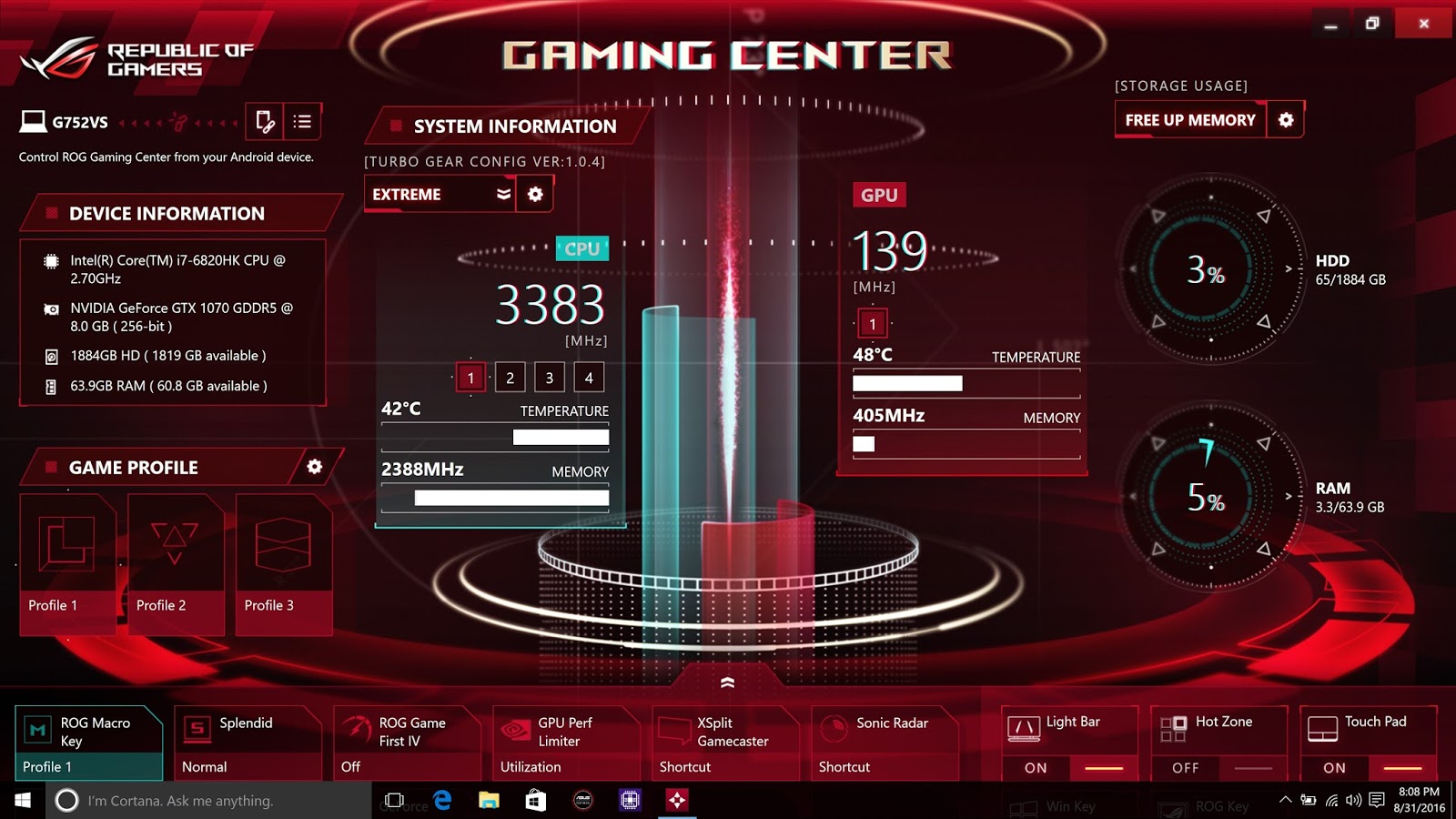Click the CPU temperature bar
Viewport: 1456px width, 819px height.
(x=495, y=438)
